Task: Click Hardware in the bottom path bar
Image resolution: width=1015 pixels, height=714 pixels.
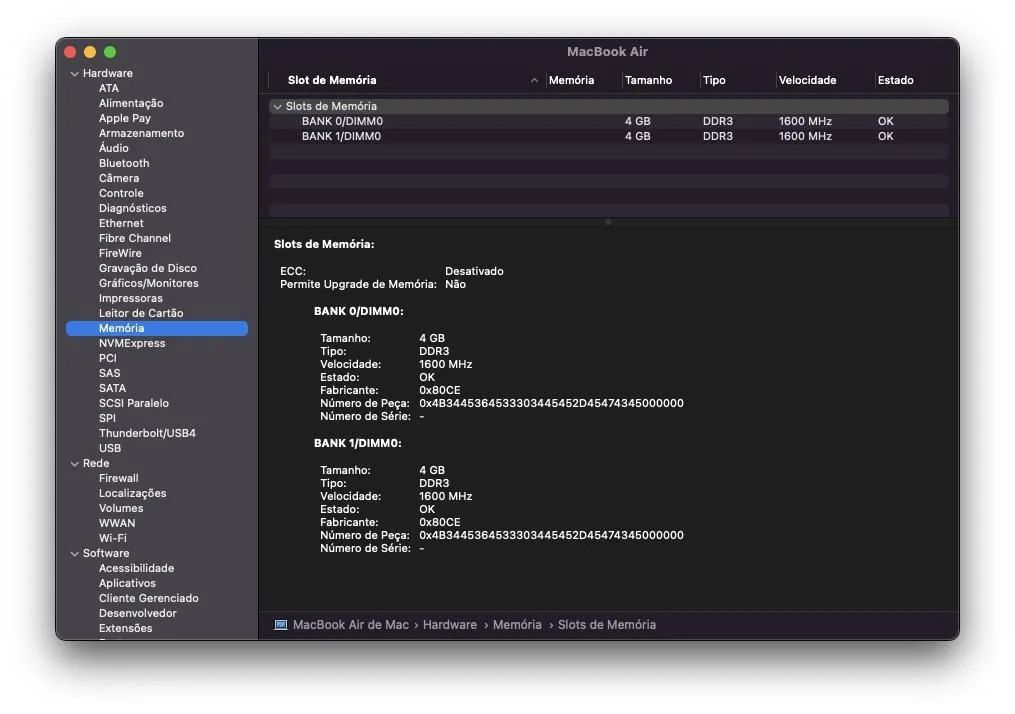Action: click(450, 625)
